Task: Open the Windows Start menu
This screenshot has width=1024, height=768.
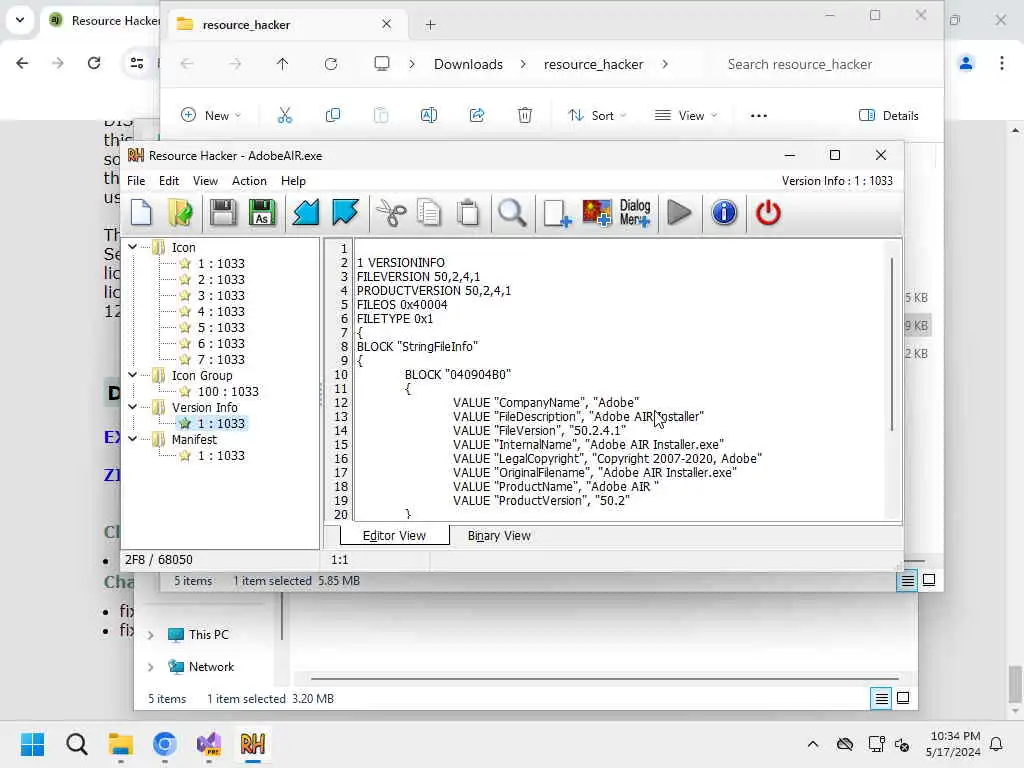Action: [x=32, y=744]
